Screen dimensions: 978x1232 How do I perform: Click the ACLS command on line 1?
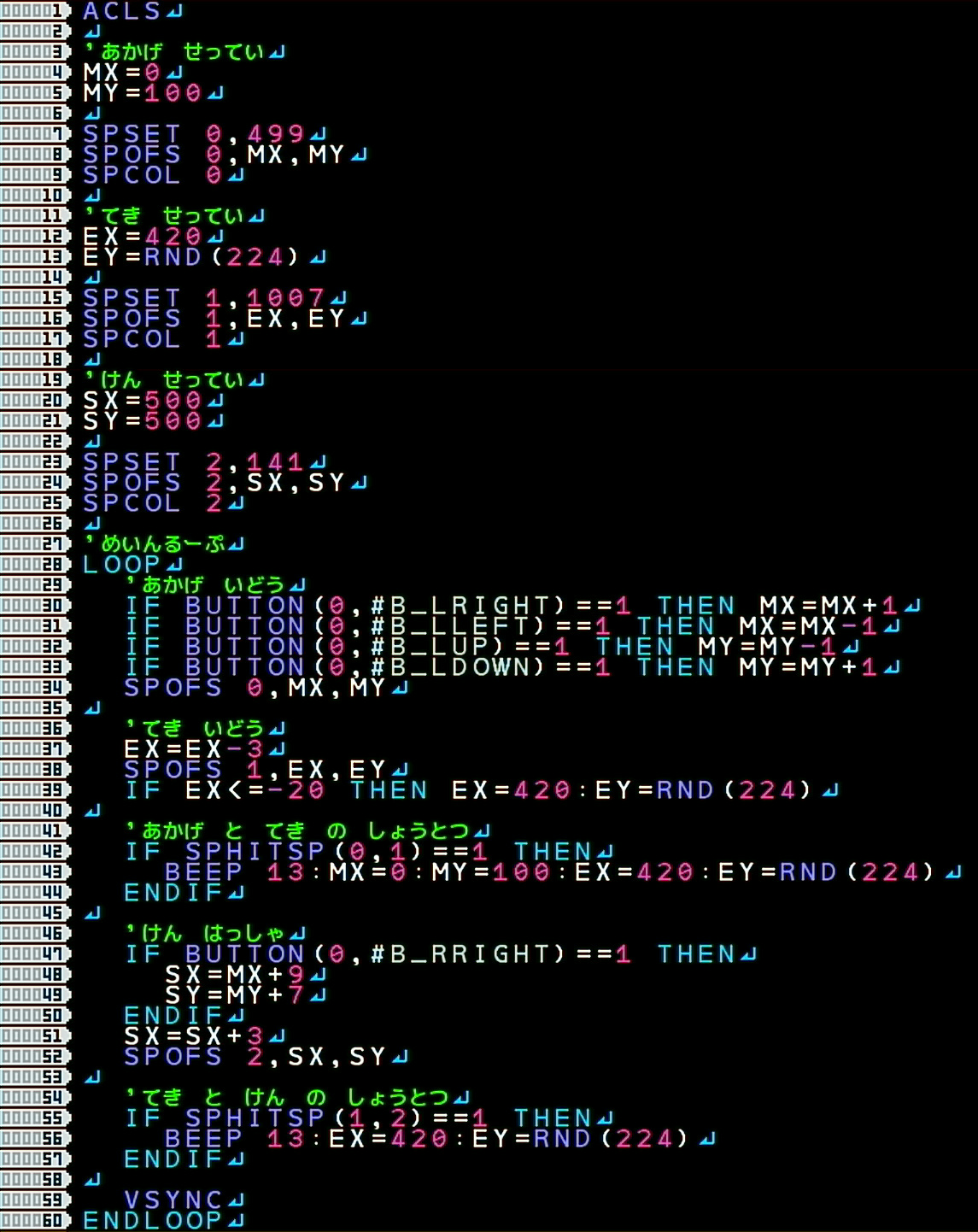click(x=121, y=11)
